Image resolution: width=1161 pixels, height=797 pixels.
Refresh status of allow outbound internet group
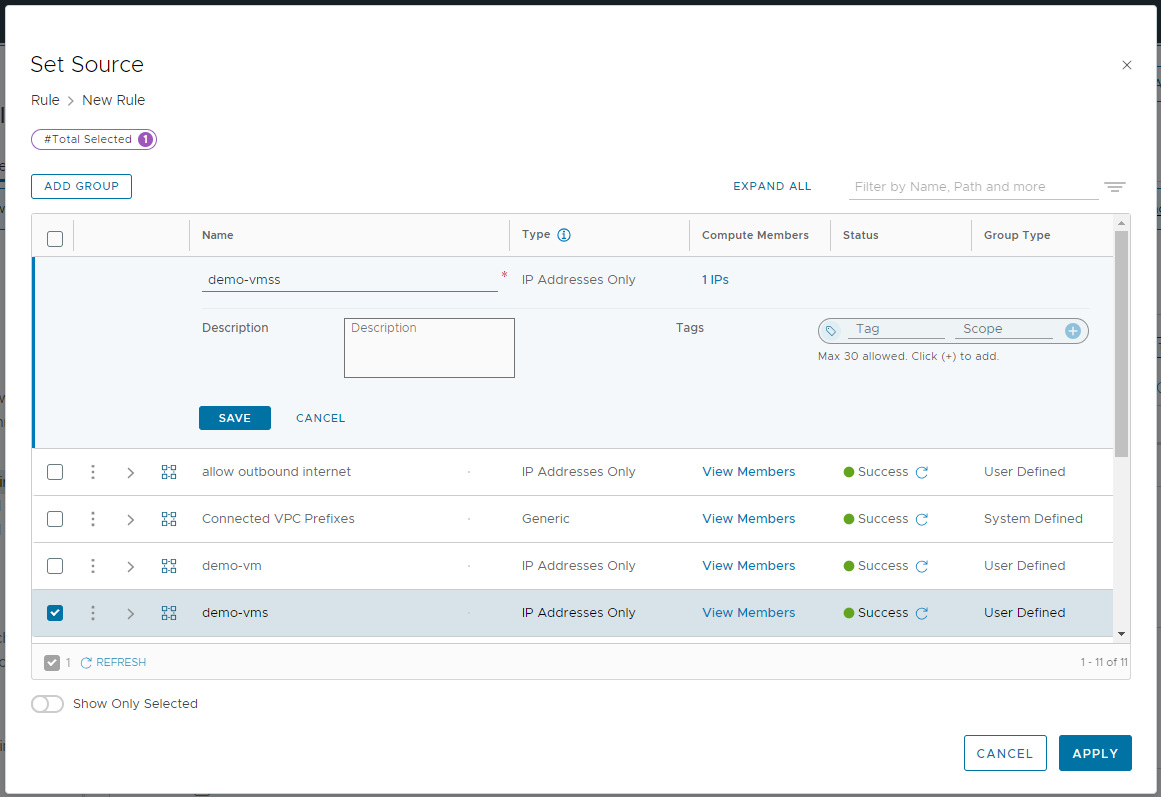[922, 473]
